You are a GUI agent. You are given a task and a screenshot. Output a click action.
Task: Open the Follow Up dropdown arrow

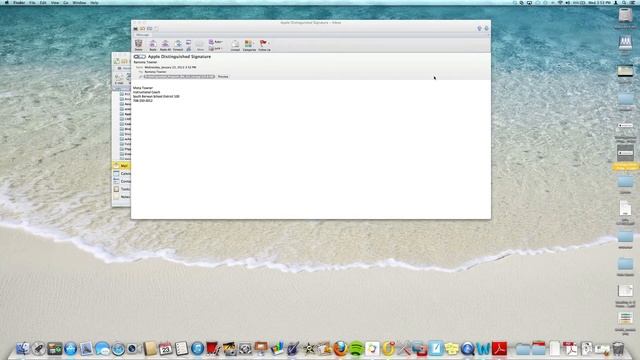click(269, 43)
